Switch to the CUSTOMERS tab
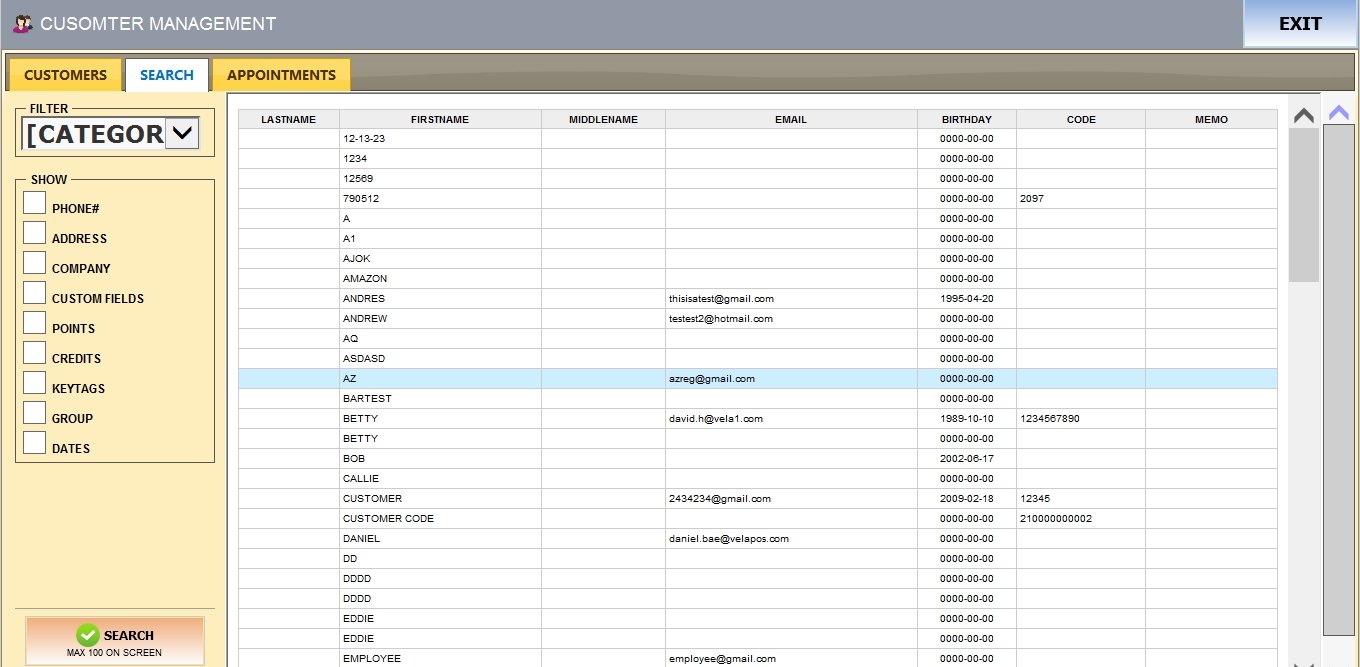 65,75
